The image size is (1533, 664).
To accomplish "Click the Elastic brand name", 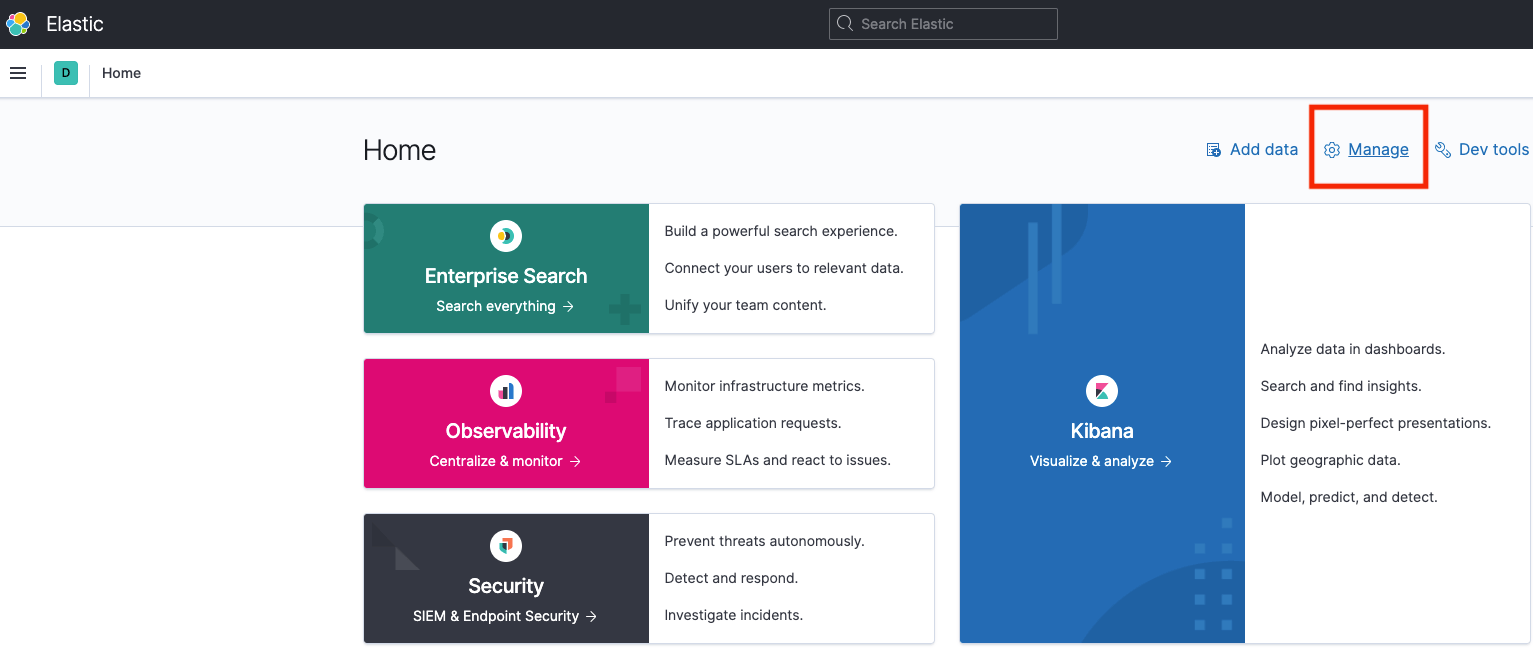I will pyautogui.click(x=75, y=24).
